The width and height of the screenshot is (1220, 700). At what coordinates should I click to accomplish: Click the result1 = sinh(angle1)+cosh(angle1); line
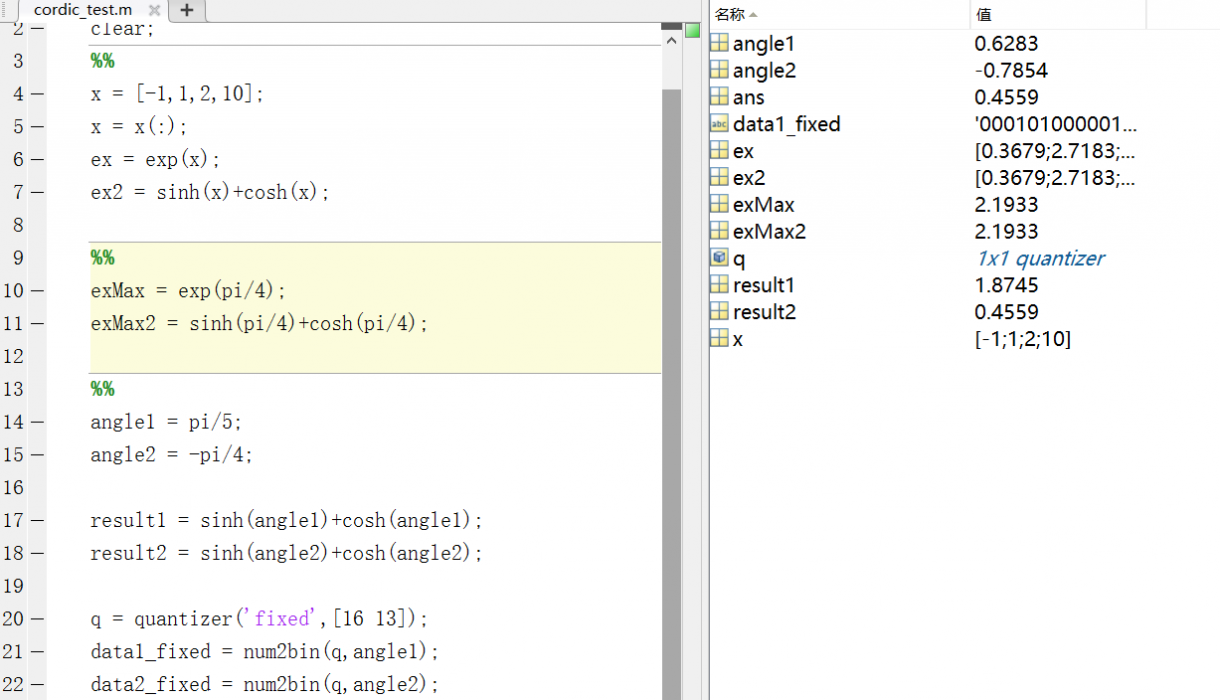tap(286, 520)
